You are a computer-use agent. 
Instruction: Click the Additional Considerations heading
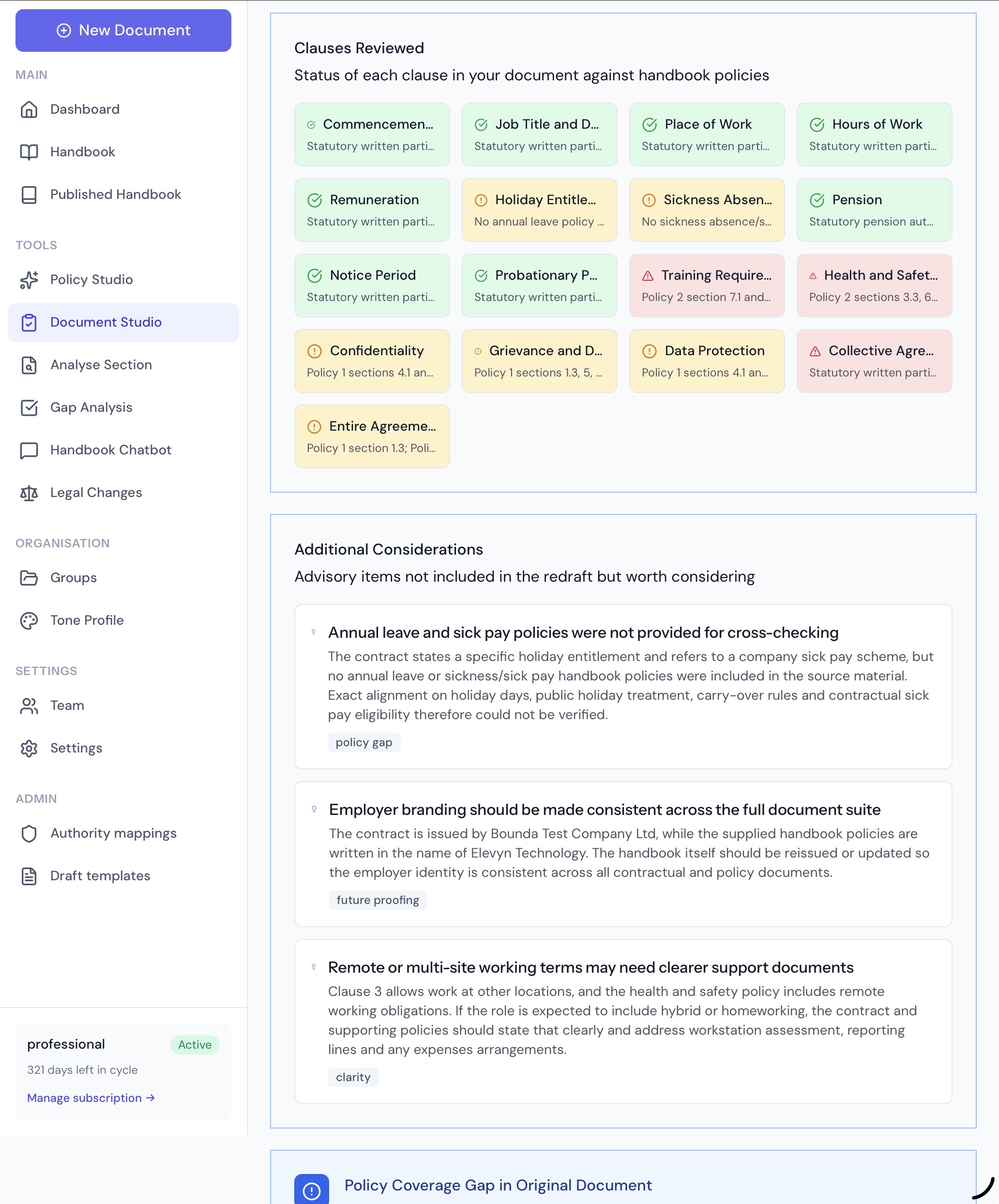click(x=388, y=549)
